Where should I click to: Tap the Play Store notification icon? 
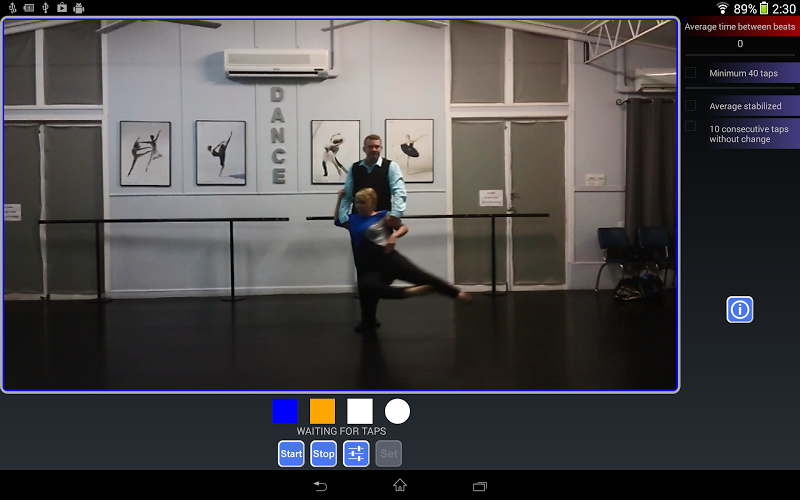click(62, 8)
